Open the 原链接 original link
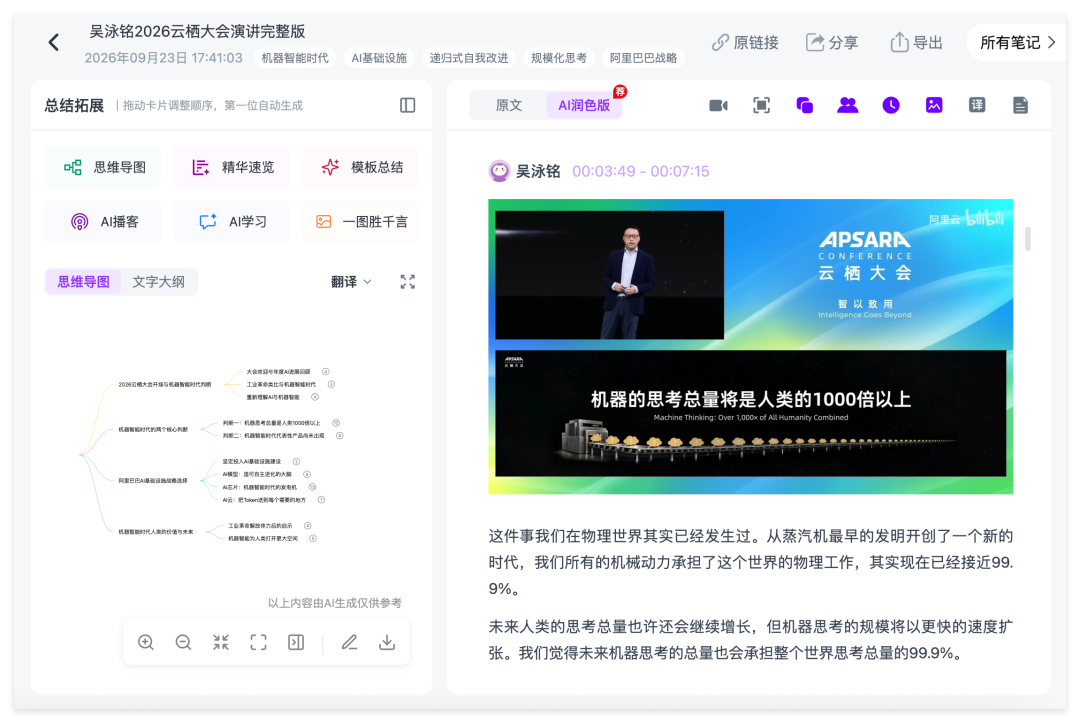1080x723 pixels. pos(745,43)
